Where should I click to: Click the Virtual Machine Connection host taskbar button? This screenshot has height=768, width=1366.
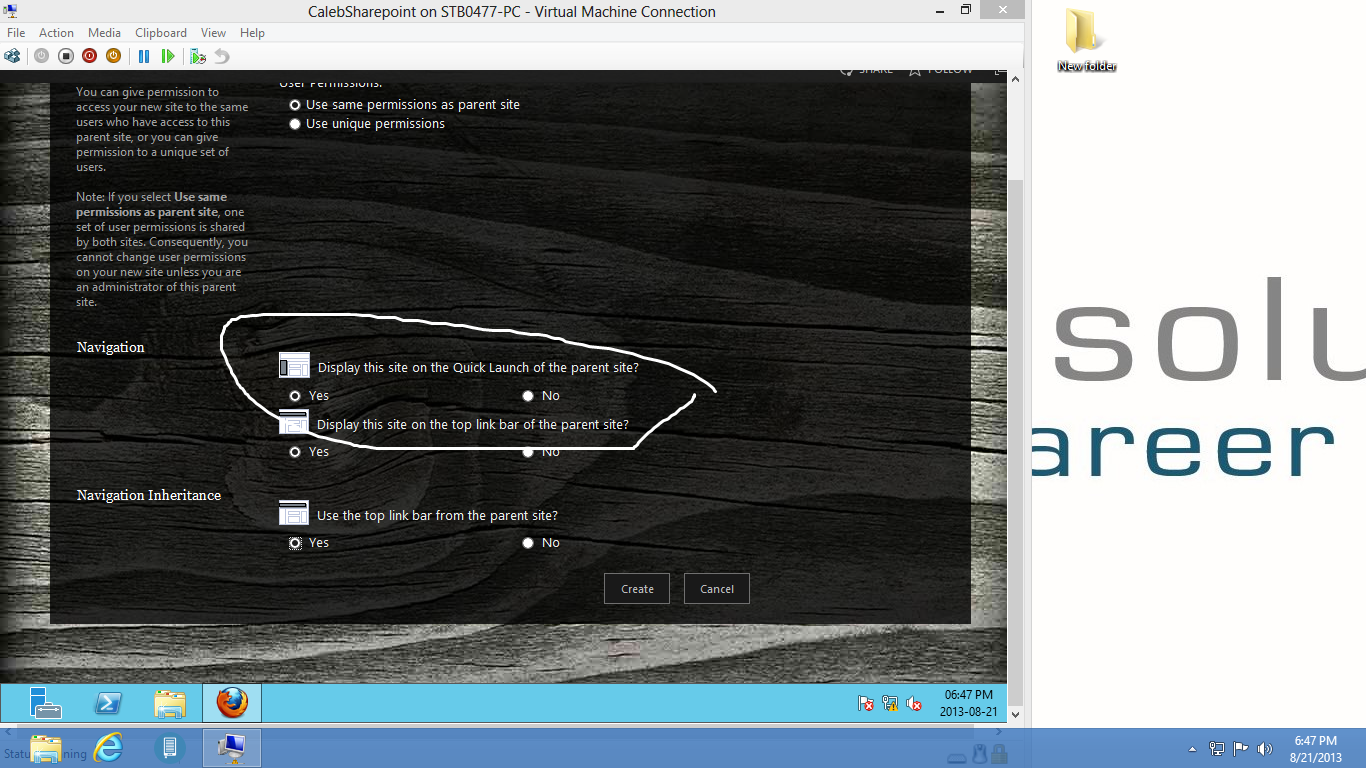[232, 748]
